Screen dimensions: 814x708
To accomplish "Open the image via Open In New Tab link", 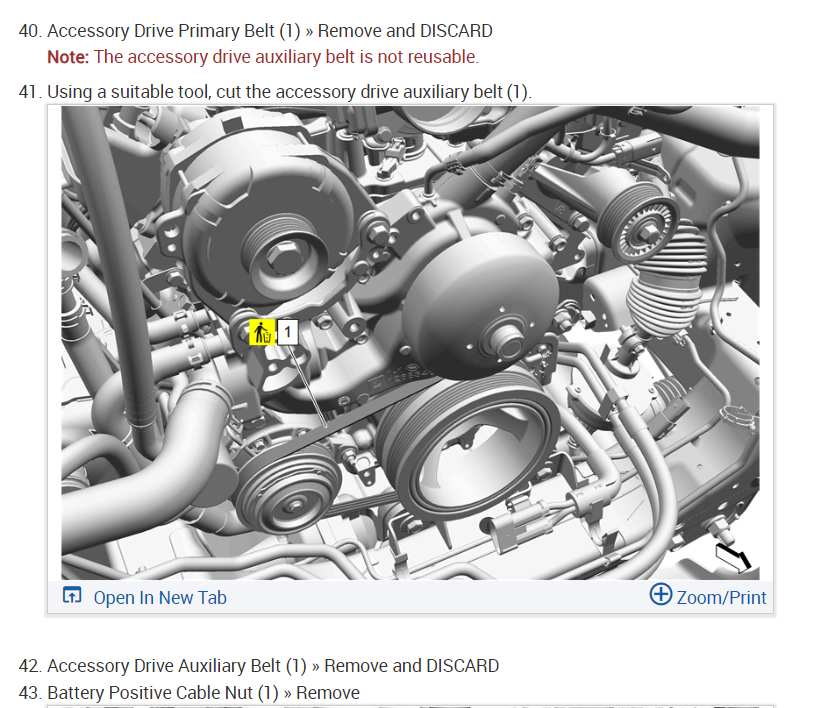I will pyautogui.click(x=160, y=597).
